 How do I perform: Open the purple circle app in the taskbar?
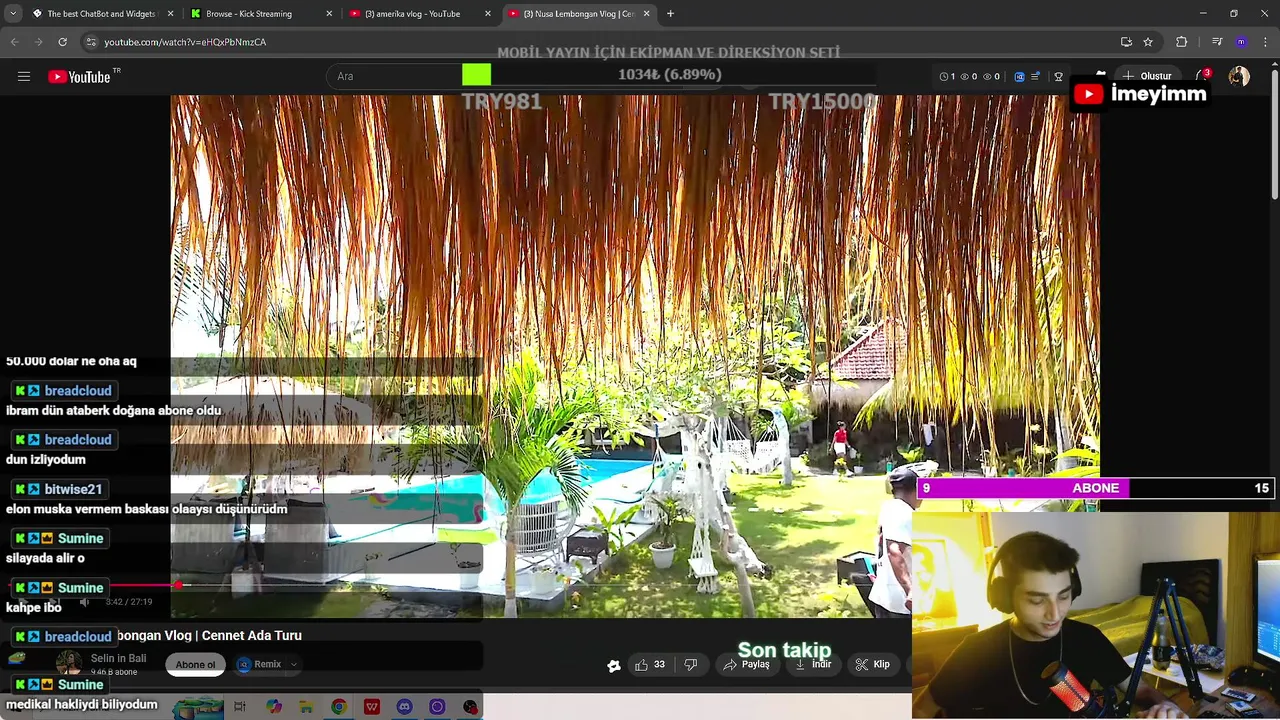(437, 707)
